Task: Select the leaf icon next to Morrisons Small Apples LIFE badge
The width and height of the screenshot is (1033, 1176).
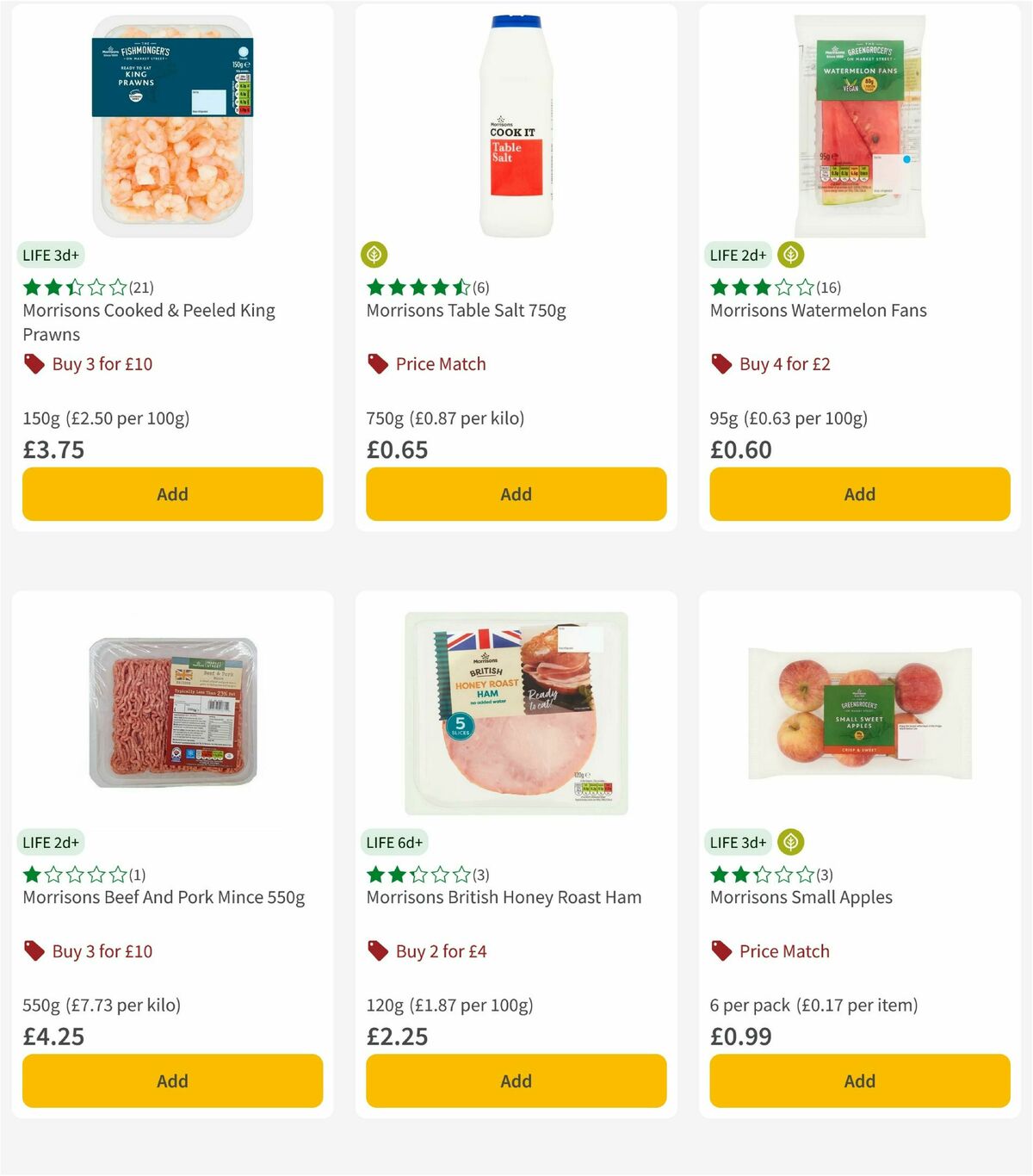Action: coord(790,842)
